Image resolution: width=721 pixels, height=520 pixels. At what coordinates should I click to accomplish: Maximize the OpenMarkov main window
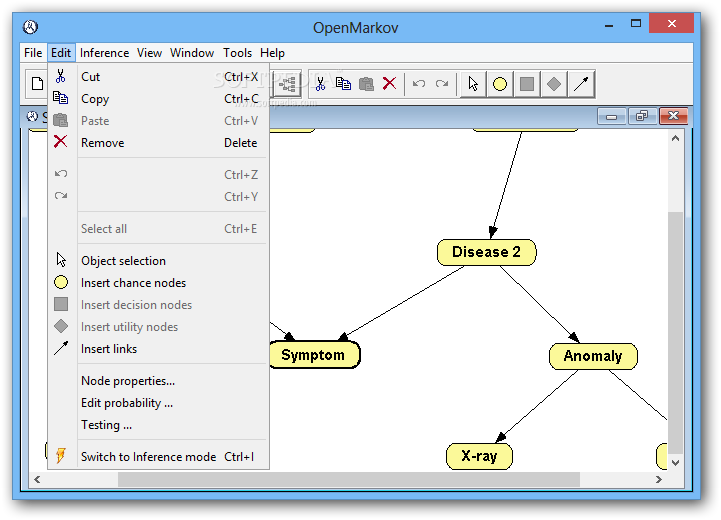click(636, 24)
